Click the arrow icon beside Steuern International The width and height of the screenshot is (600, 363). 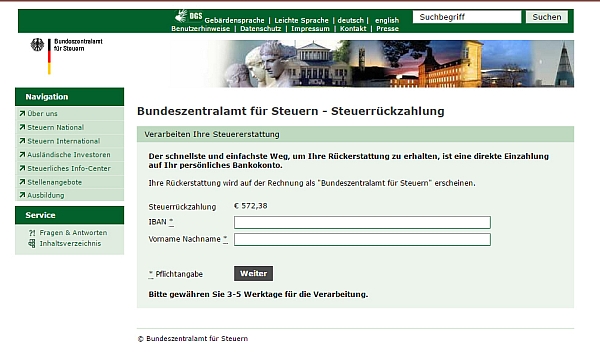pos(22,141)
